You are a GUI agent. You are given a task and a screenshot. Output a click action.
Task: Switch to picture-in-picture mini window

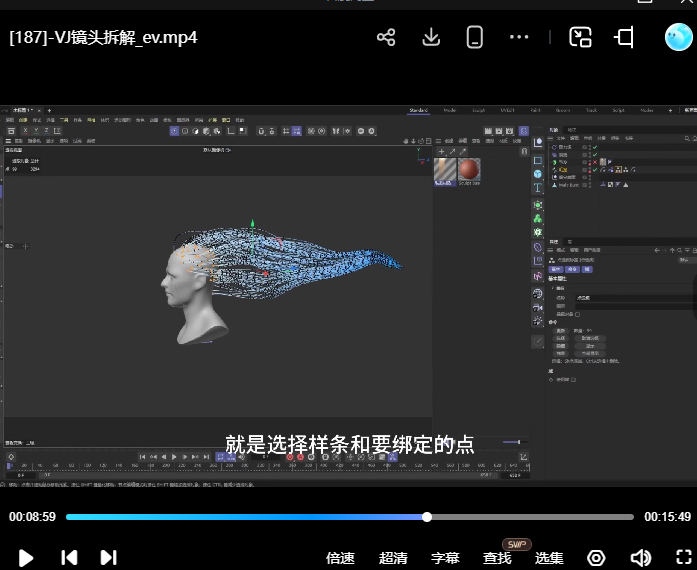tap(581, 38)
